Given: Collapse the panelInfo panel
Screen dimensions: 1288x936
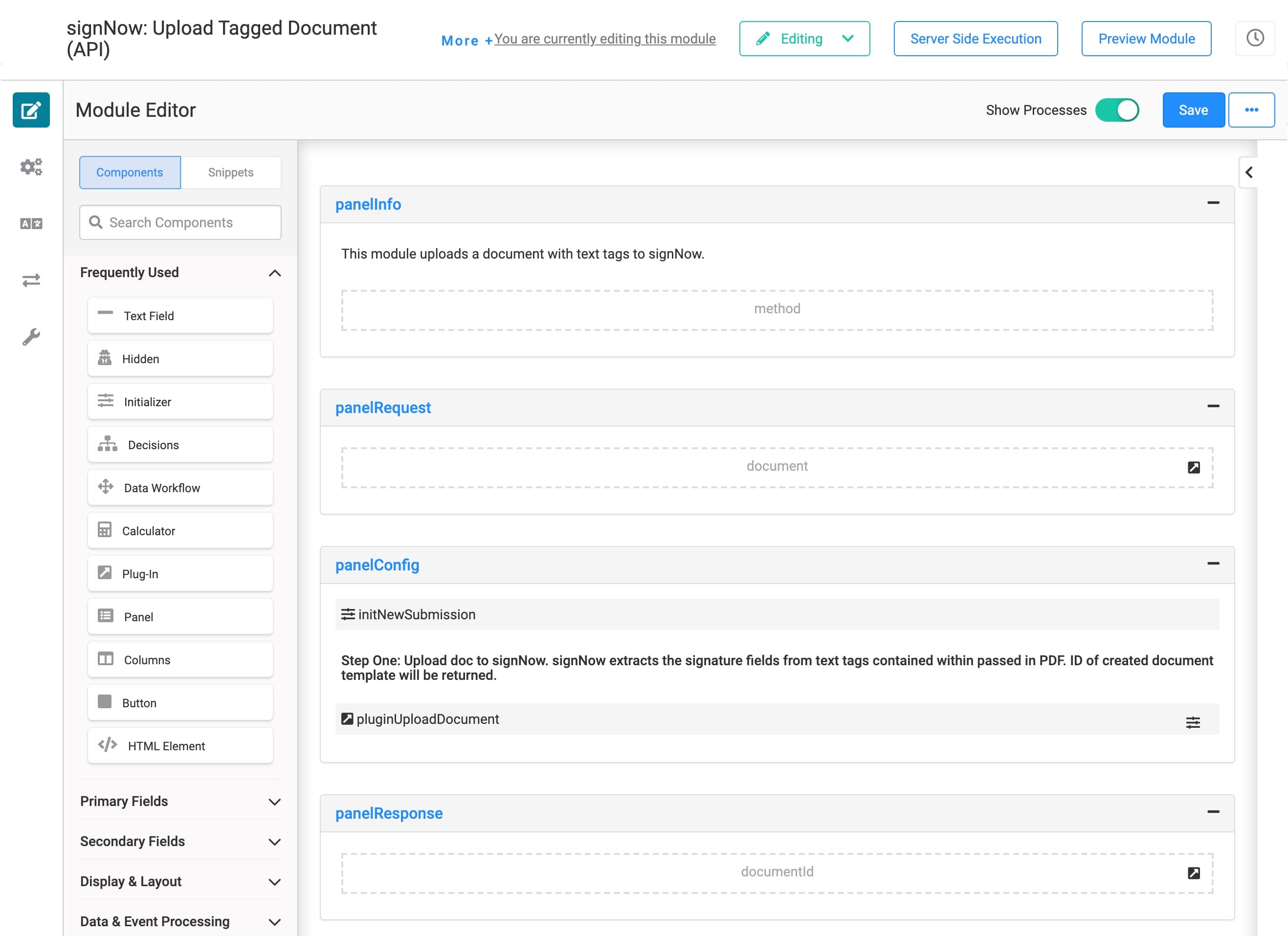Looking at the screenshot, I should pyautogui.click(x=1214, y=203).
